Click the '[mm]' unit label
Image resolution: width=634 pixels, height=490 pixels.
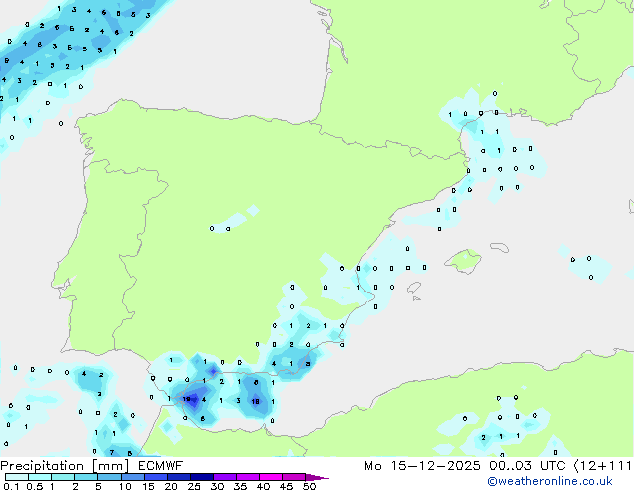tap(110, 466)
